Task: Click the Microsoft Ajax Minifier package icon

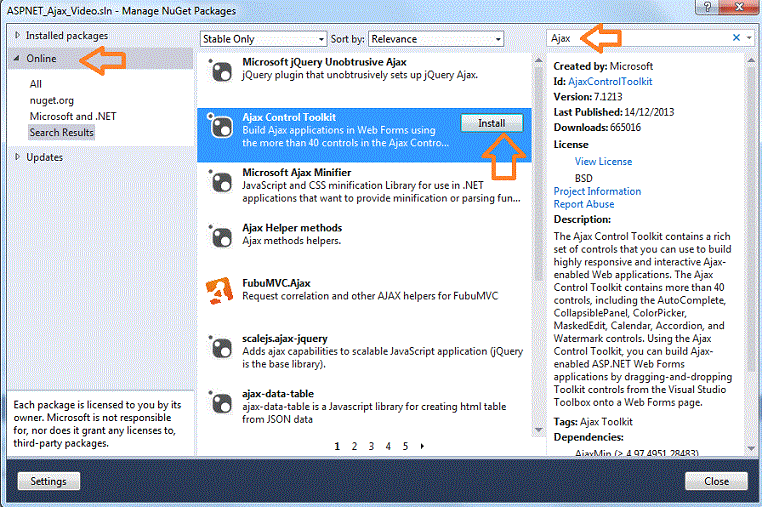Action: pos(221,182)
